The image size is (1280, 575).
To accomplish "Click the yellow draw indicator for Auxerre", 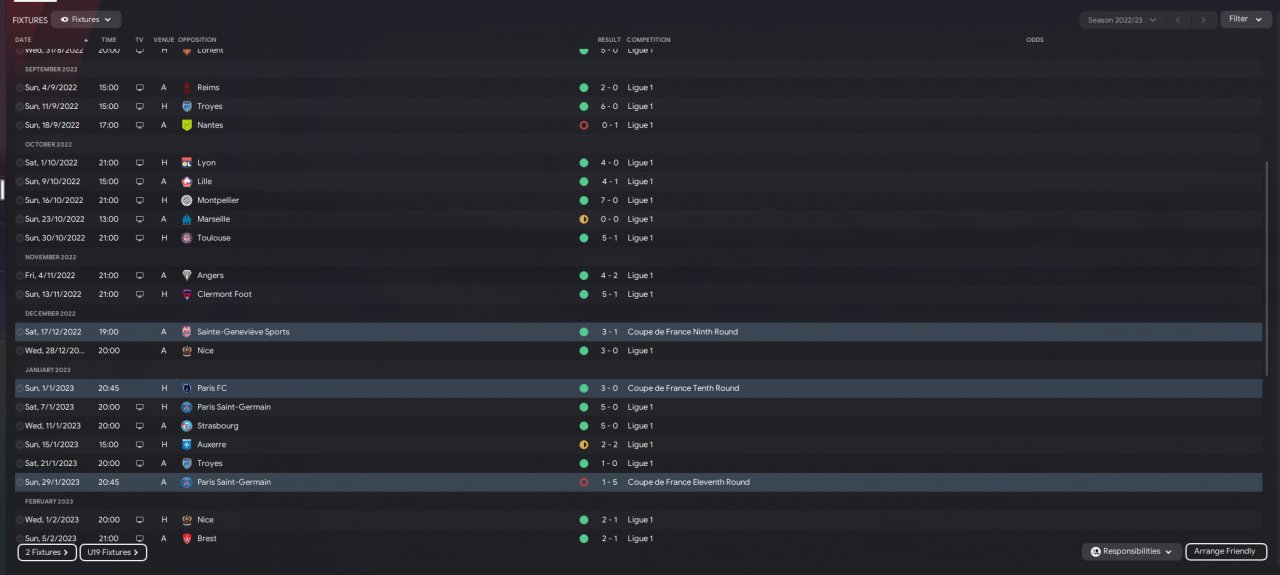I will click(583, 444).
